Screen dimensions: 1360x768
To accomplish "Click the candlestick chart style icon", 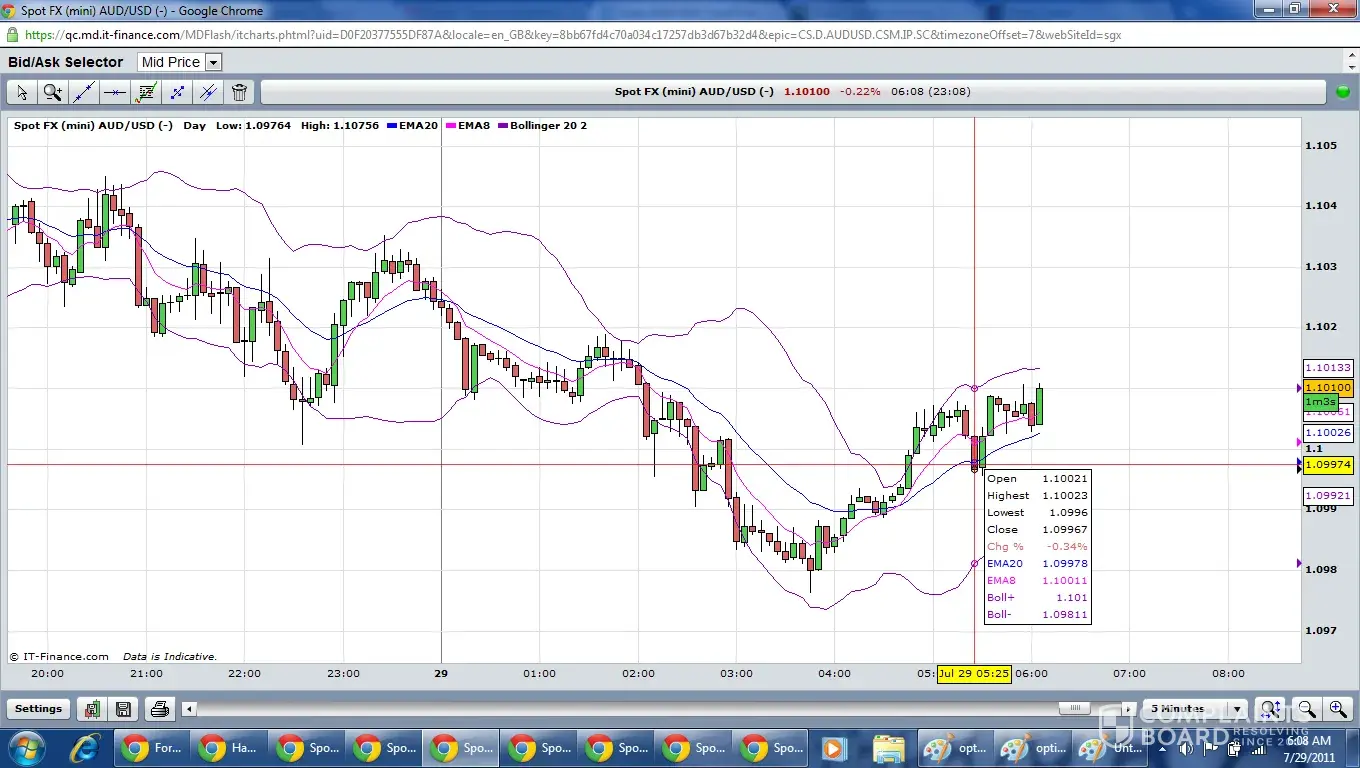I will coord(92,709).
